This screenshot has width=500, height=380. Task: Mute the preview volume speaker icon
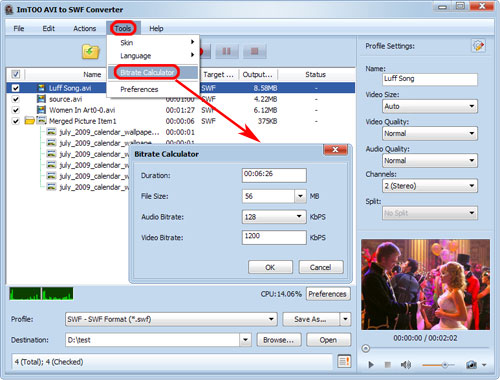click(x=405, y=365)
